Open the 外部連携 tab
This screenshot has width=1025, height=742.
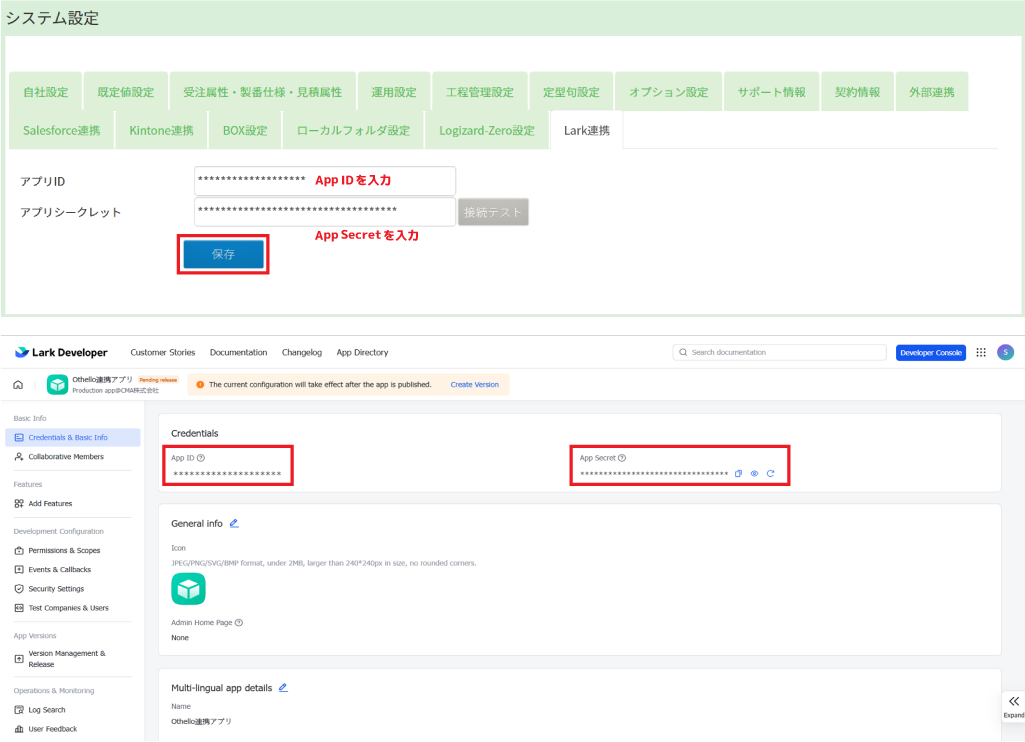(x=932, y=92)
